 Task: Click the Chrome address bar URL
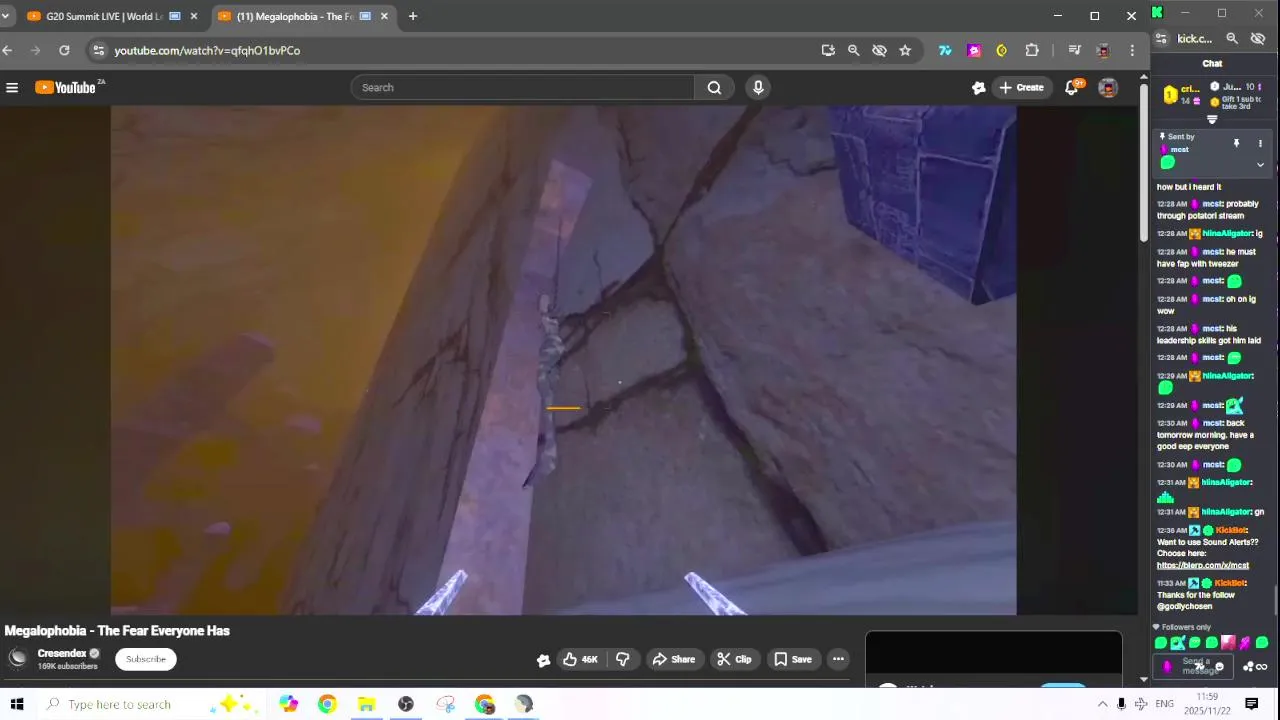pyautogui.click(x=207, y=50)
